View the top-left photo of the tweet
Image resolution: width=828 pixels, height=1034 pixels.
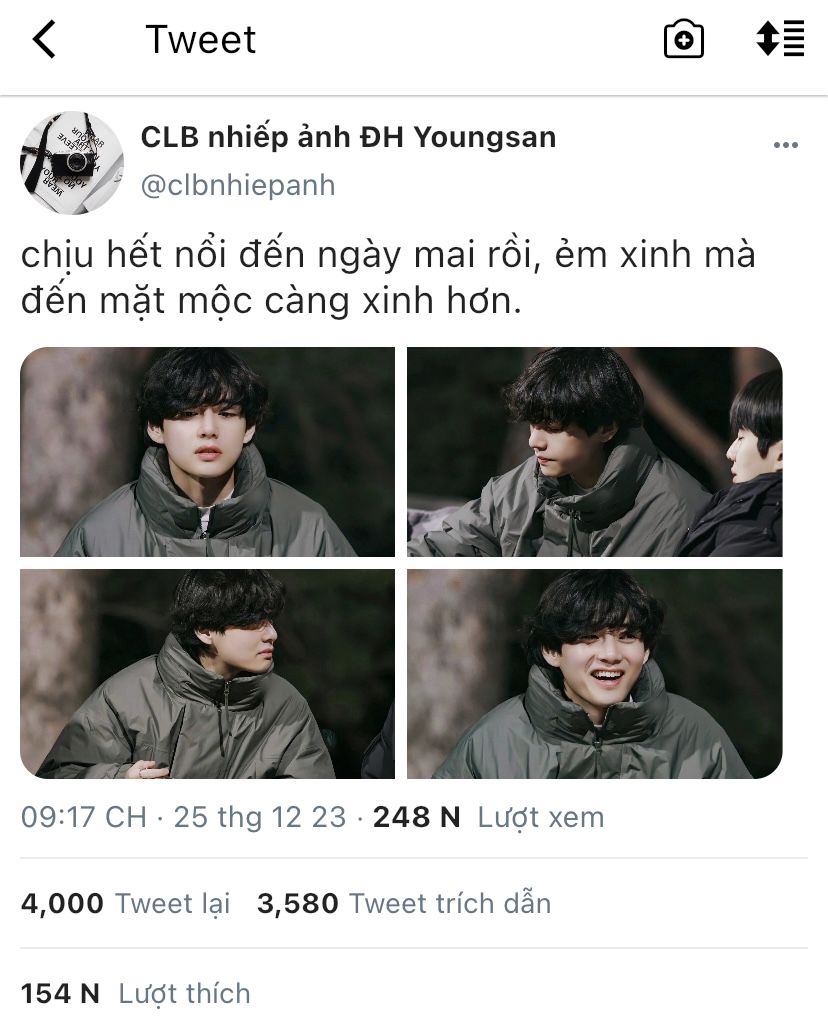click(208, 452)
